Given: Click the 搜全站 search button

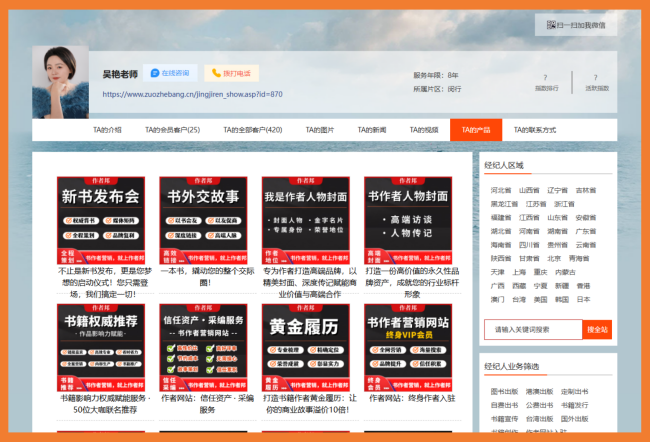Looking at the screenshot, I should tap(597, 329).
